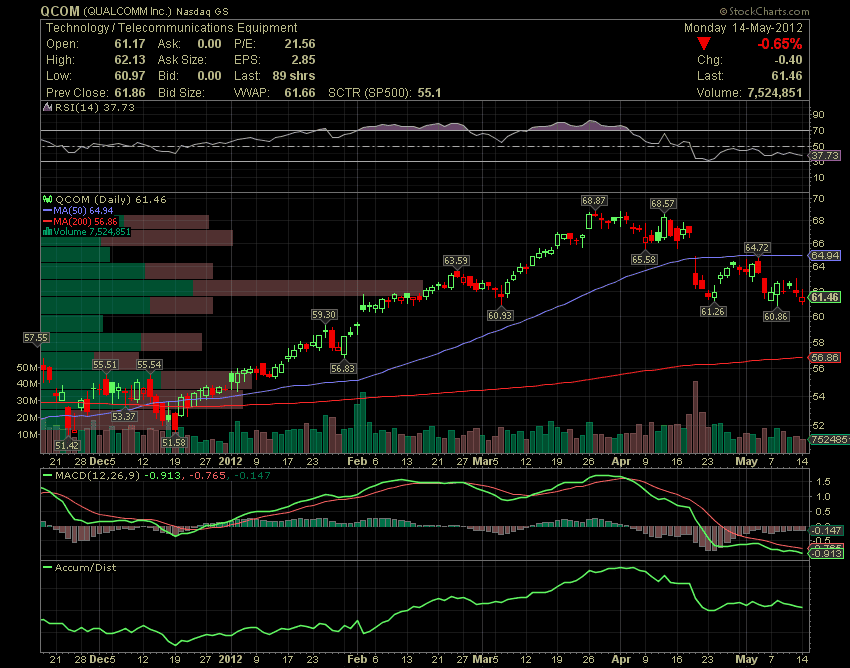850x668 pixels.
Task: Click the 53.37 price annotation
Action: pos(124,416)
